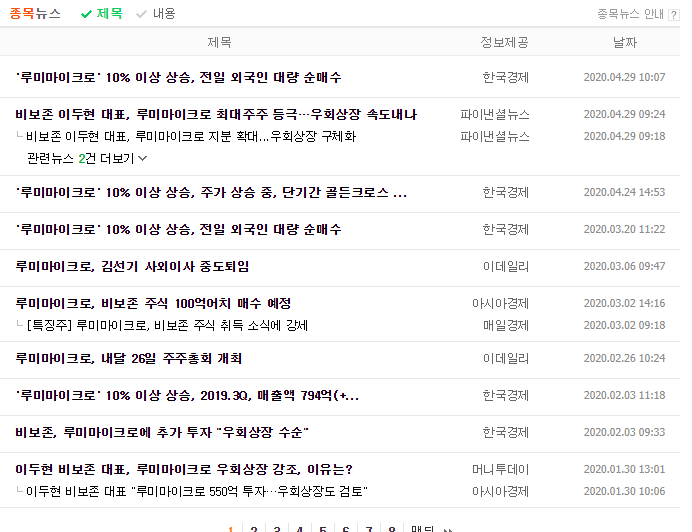Click date 2020.02.26 10:24
This screenshot has height=532, width=692.
pyautogui.click(x=624, y=358)
